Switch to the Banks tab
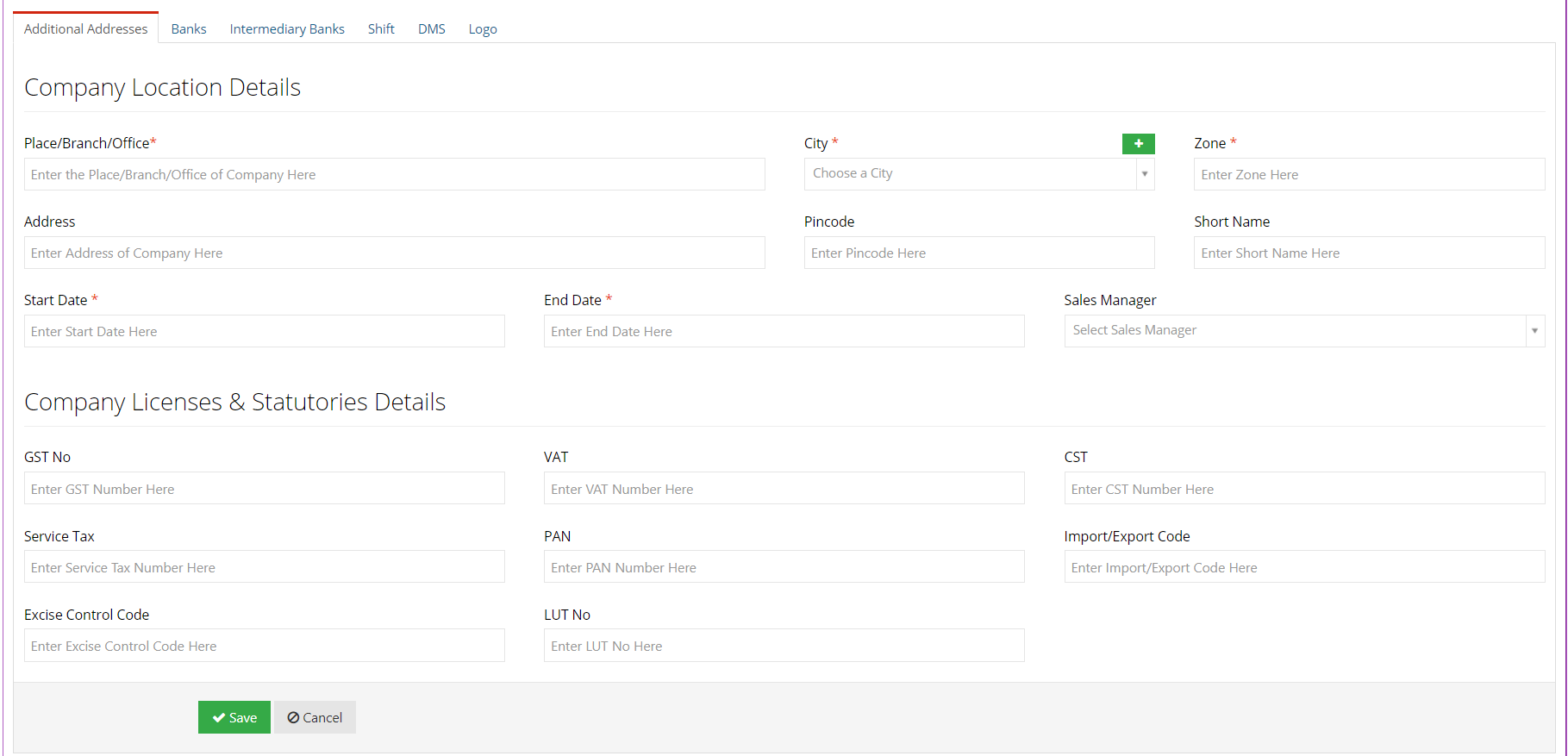 coord(189,28)
